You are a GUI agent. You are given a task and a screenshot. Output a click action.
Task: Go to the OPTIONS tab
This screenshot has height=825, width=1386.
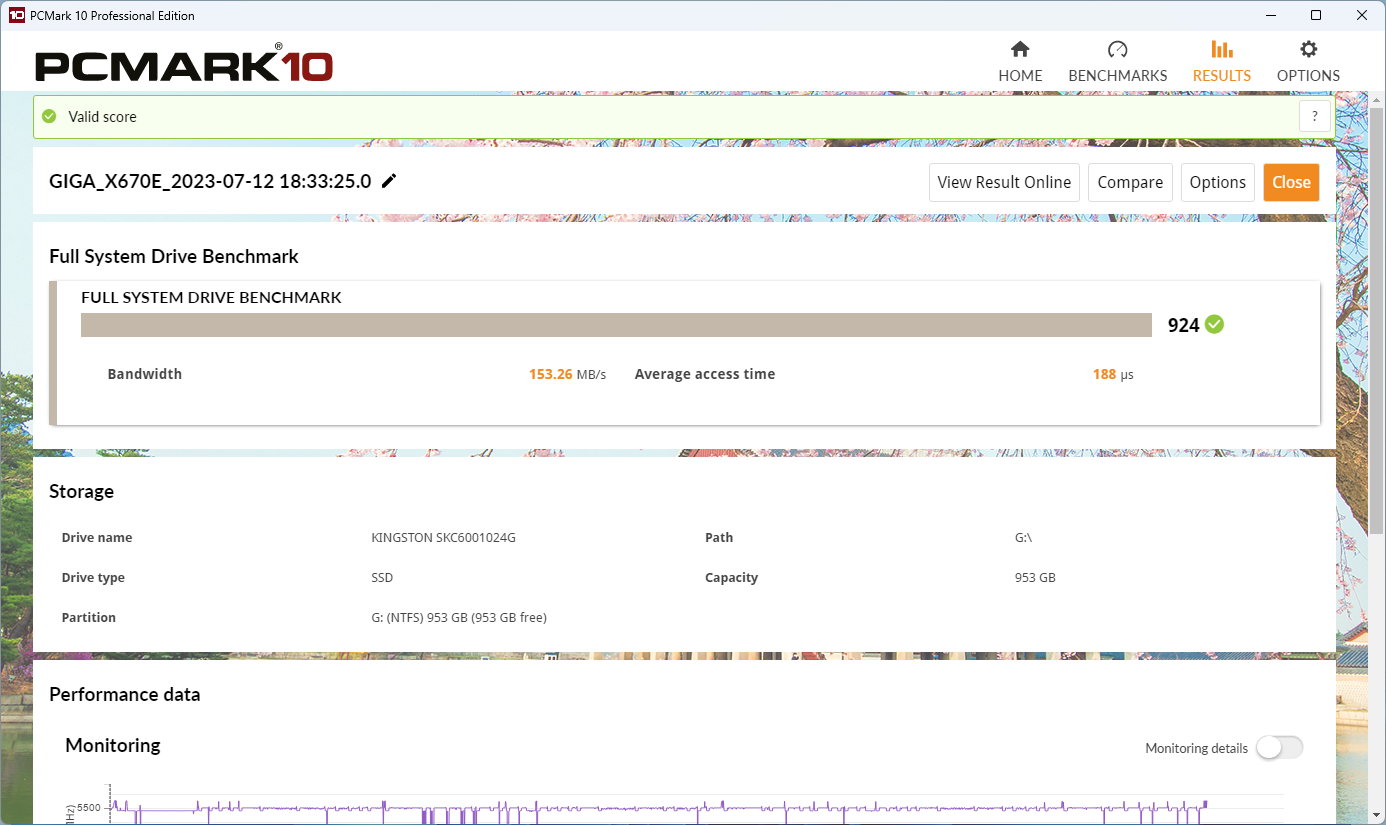[1308, 62]
